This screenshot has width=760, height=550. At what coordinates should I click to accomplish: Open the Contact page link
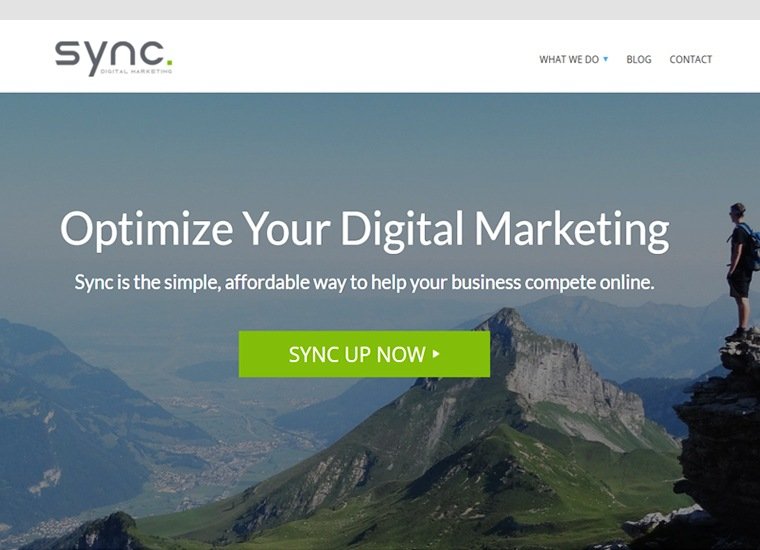pyautogui.click(x=691, y=59)
